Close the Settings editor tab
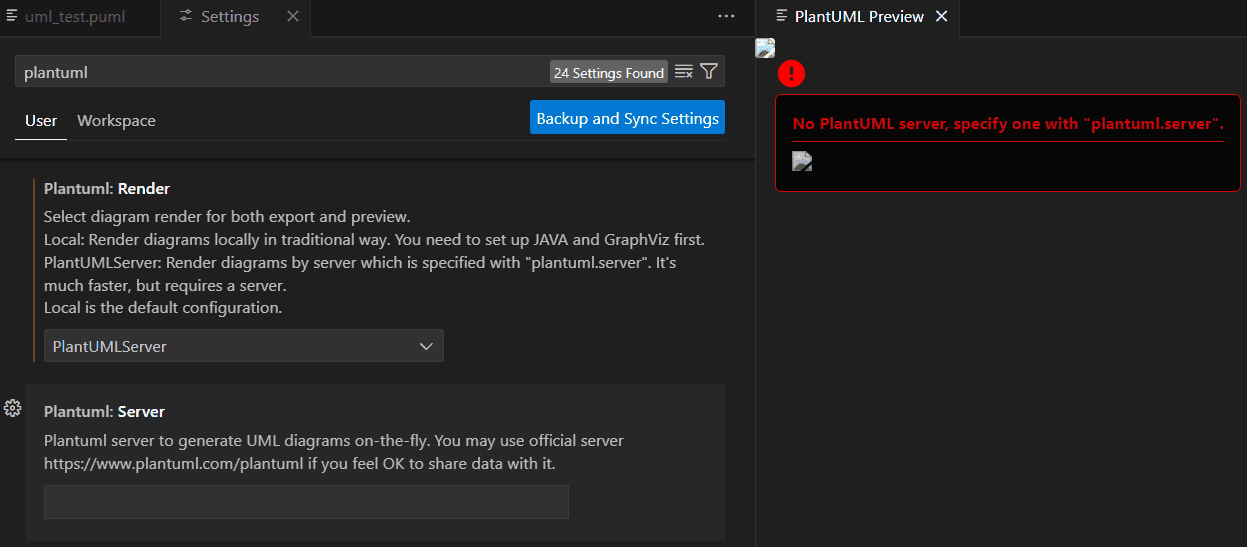This screenshot has height=547, width=1247. click(292, 17)
